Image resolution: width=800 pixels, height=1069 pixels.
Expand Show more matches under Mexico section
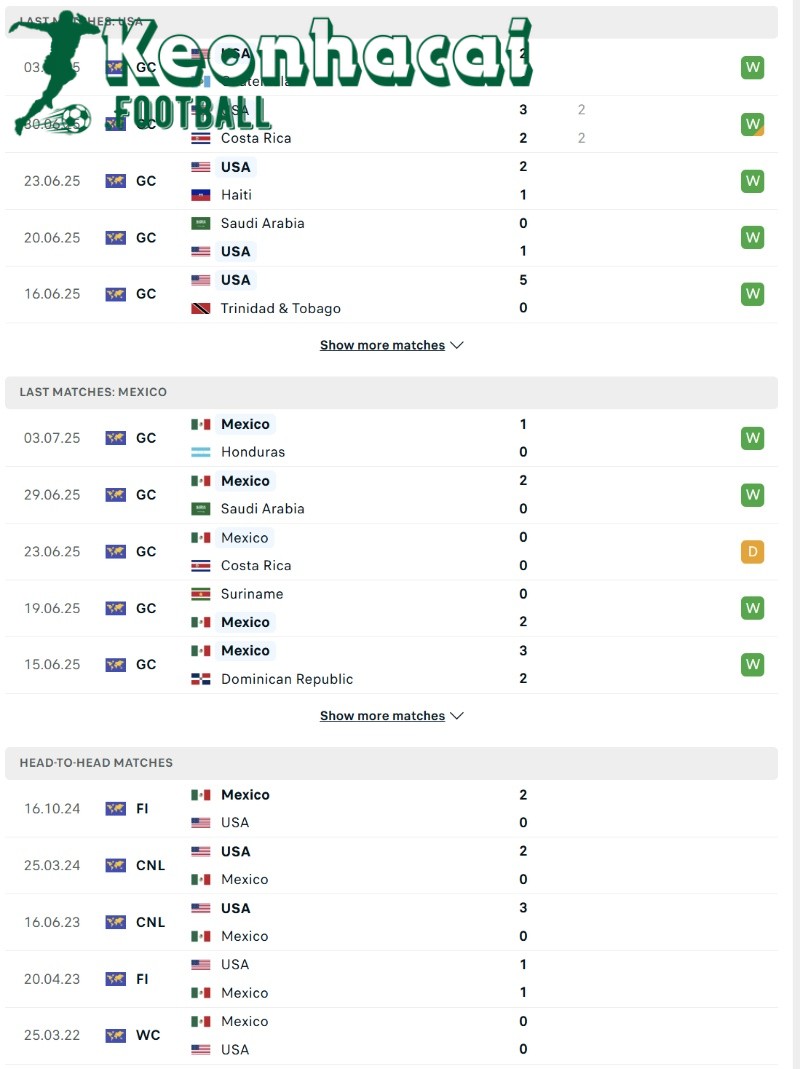(x=383, y=716)
